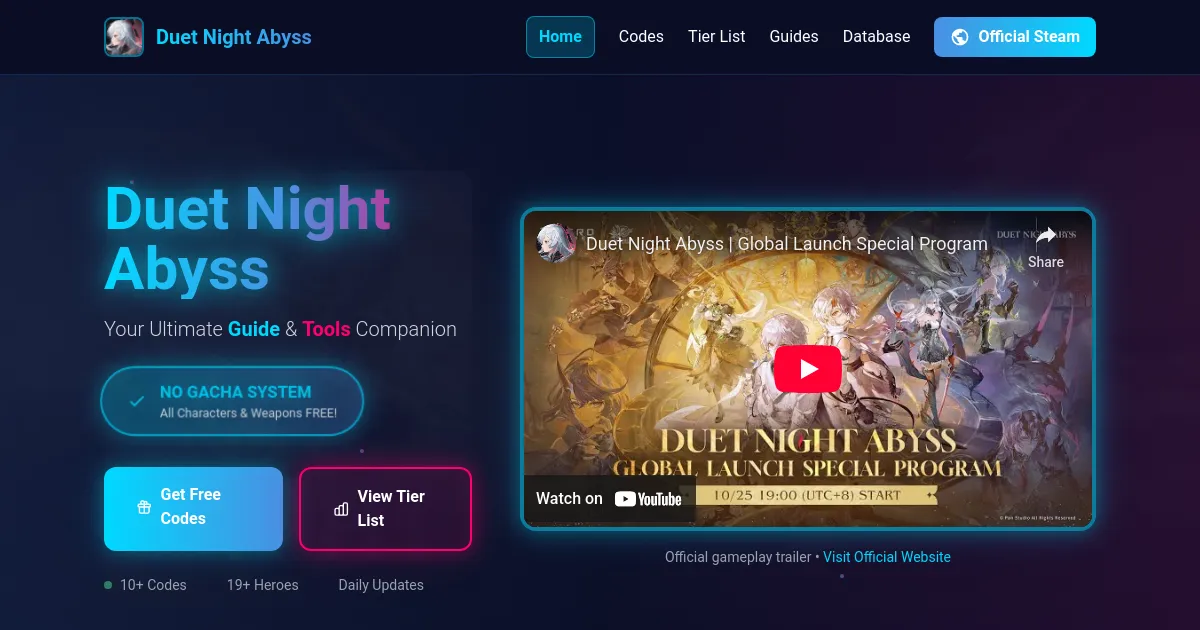The image size is (1200, 630).
Task: Click the gift icon on Get Free Codes
Action: (144, 507)
